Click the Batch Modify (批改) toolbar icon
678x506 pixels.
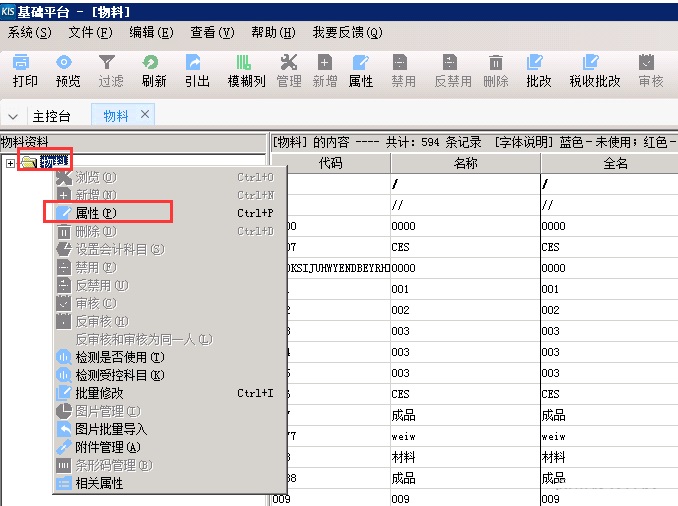(x=538, y=70)
